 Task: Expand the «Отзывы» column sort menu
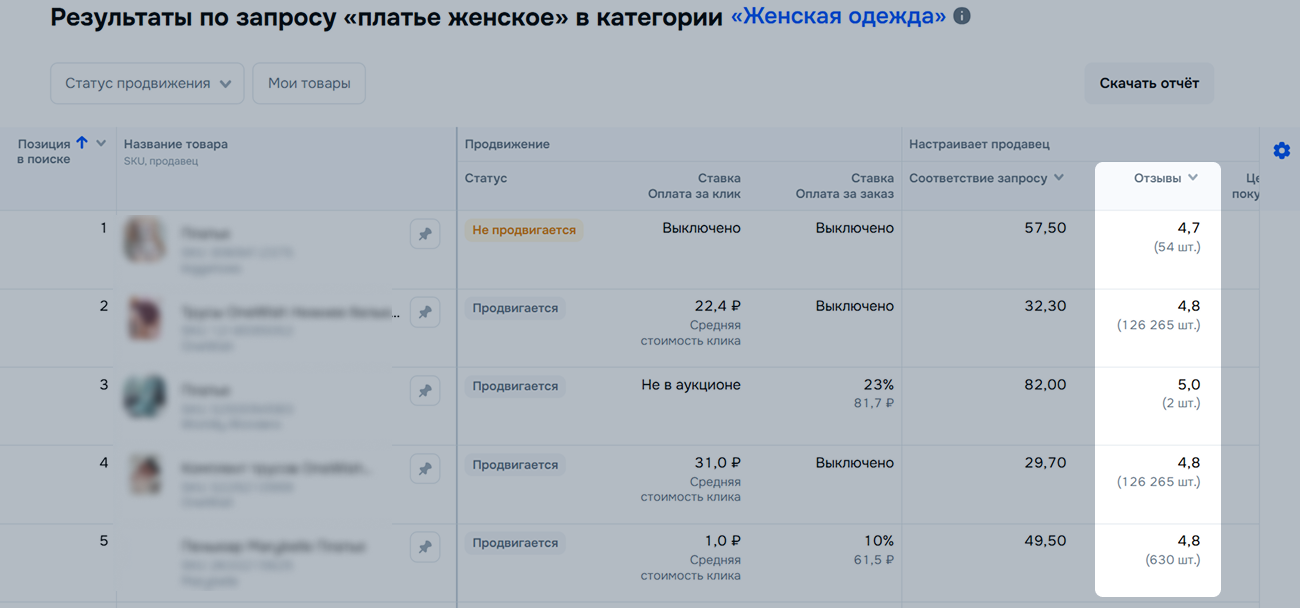(x=1192, y=178)
